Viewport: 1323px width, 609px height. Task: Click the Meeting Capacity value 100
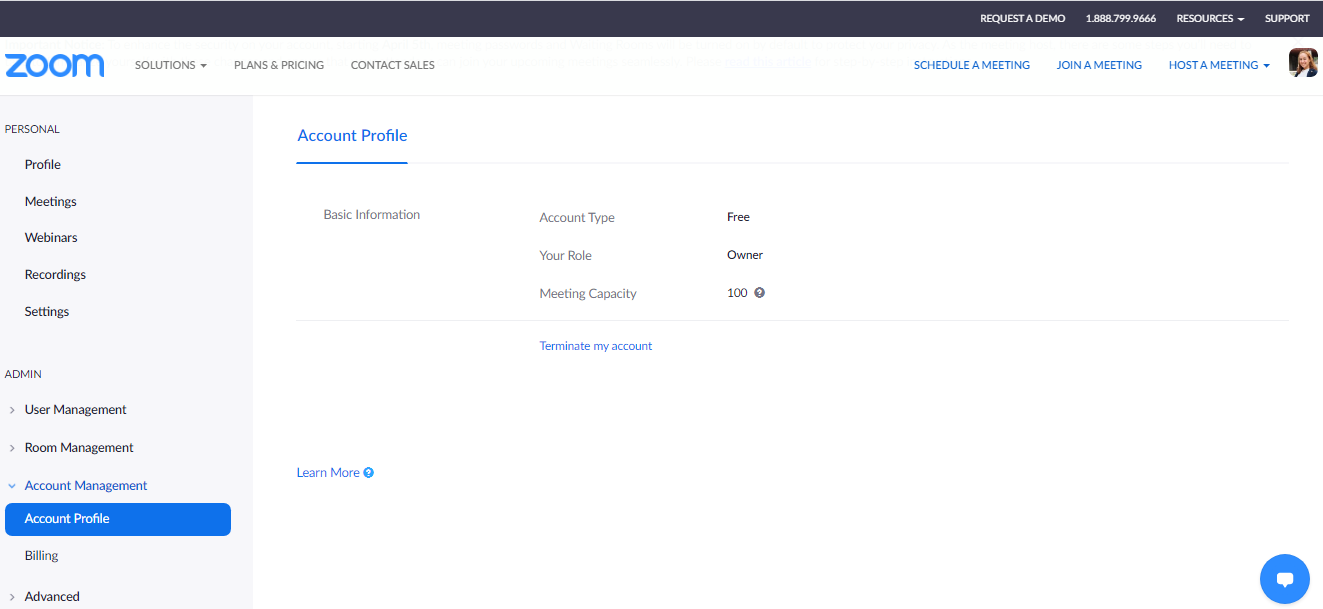click(737, 293)
